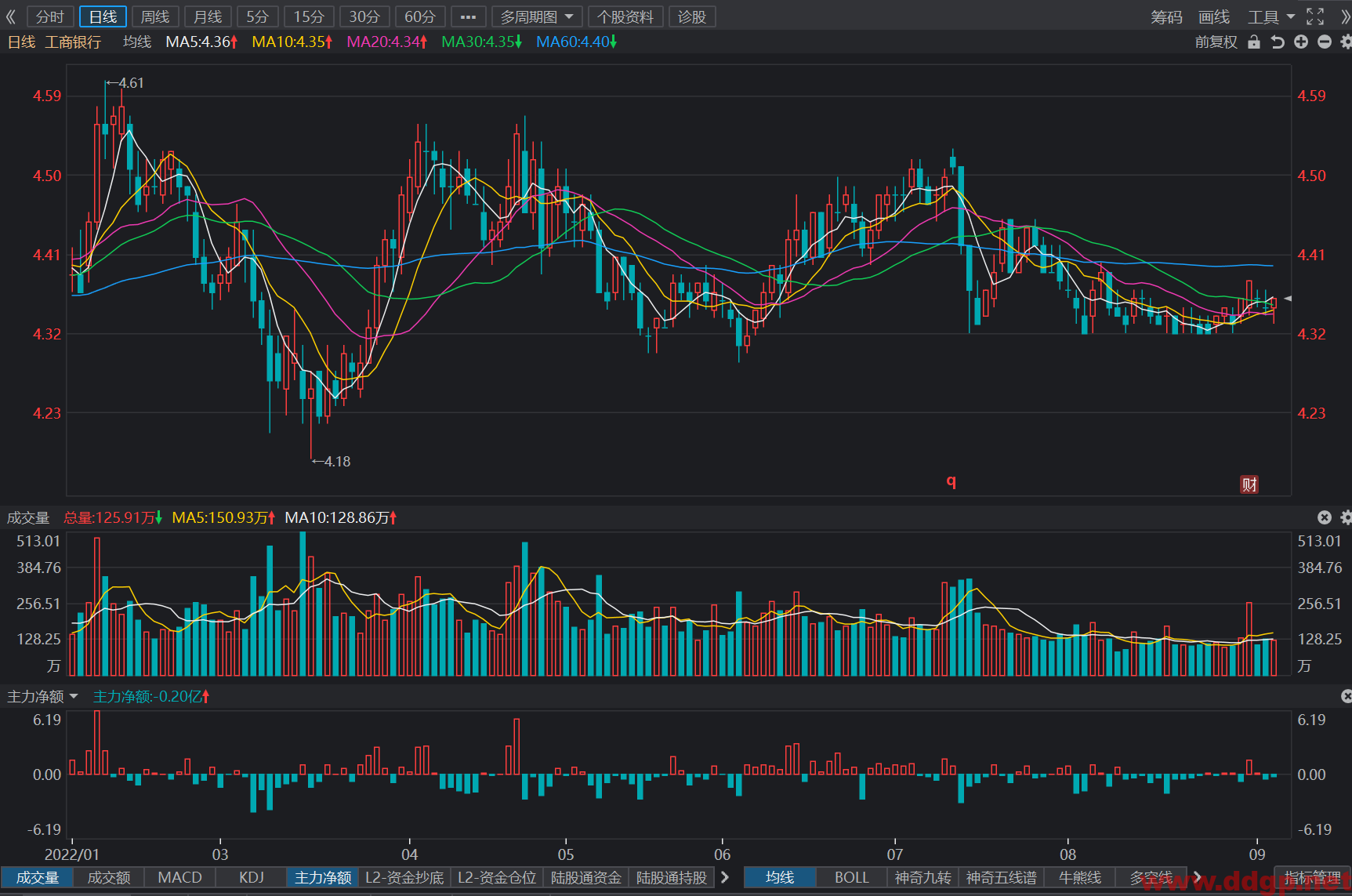Image resolution: width=1352 pixels, height=896 pixels.
Task: Toggle fullscreen chart view icon
Action: pos(1315,16)
